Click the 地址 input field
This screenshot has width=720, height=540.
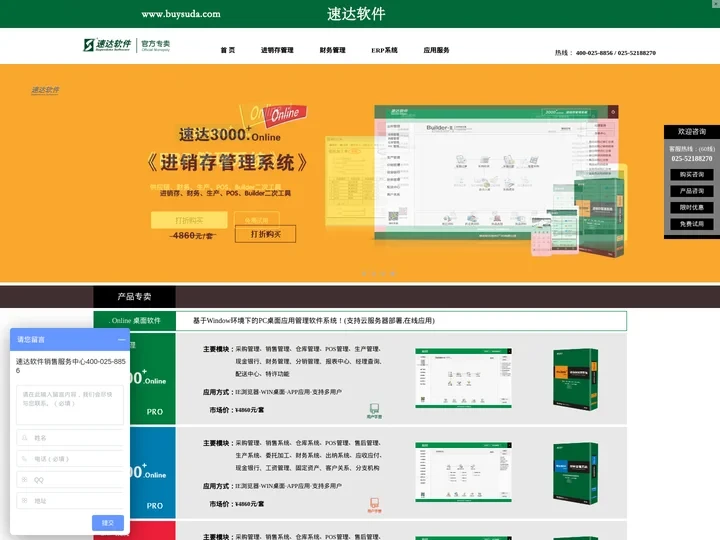pos(70,501)
